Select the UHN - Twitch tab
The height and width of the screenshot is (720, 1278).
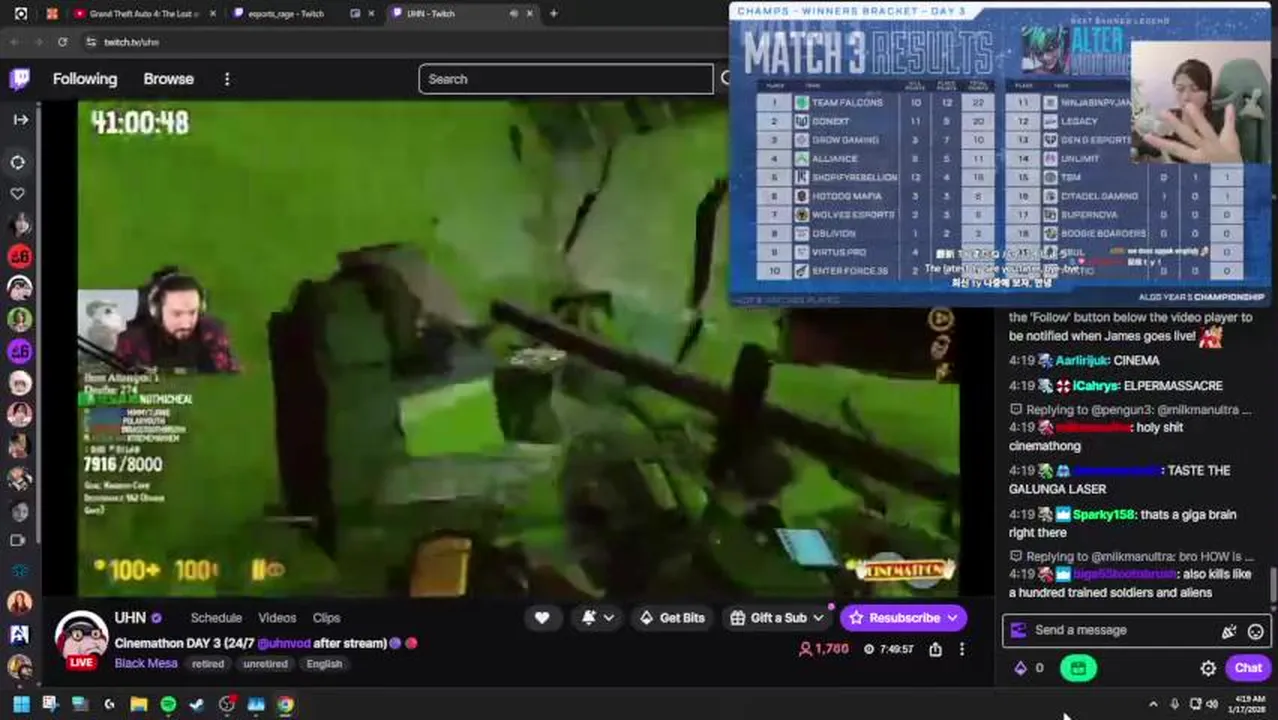pyautogui.click(x=430, y=14)
